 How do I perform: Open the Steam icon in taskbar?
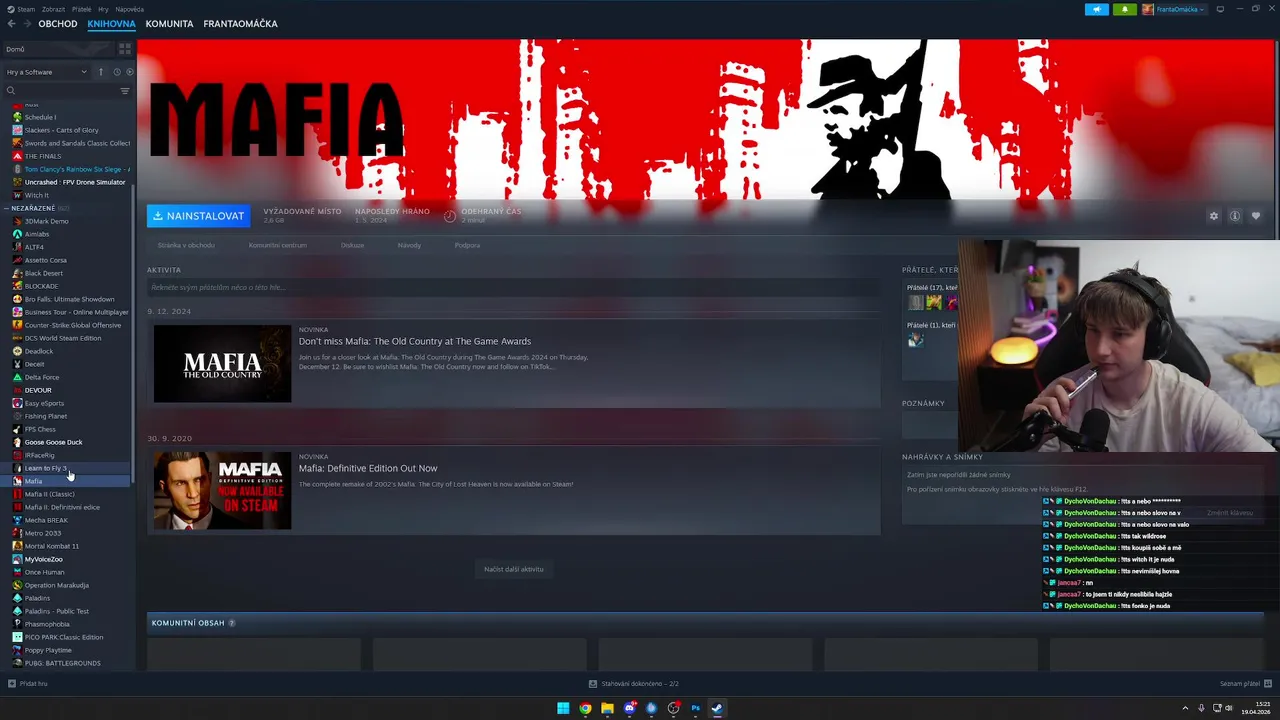(717, 708)
